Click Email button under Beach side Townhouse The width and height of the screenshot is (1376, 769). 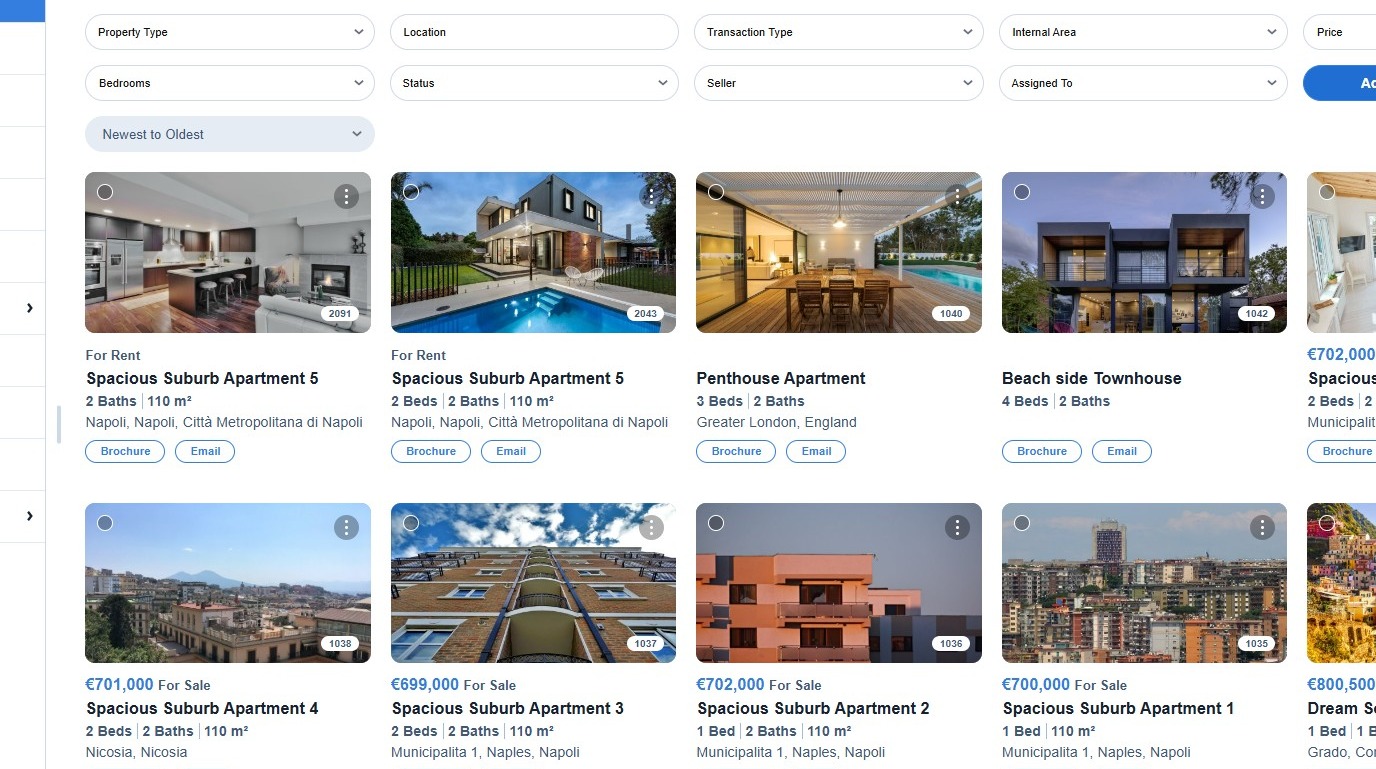coord(1121,451)
